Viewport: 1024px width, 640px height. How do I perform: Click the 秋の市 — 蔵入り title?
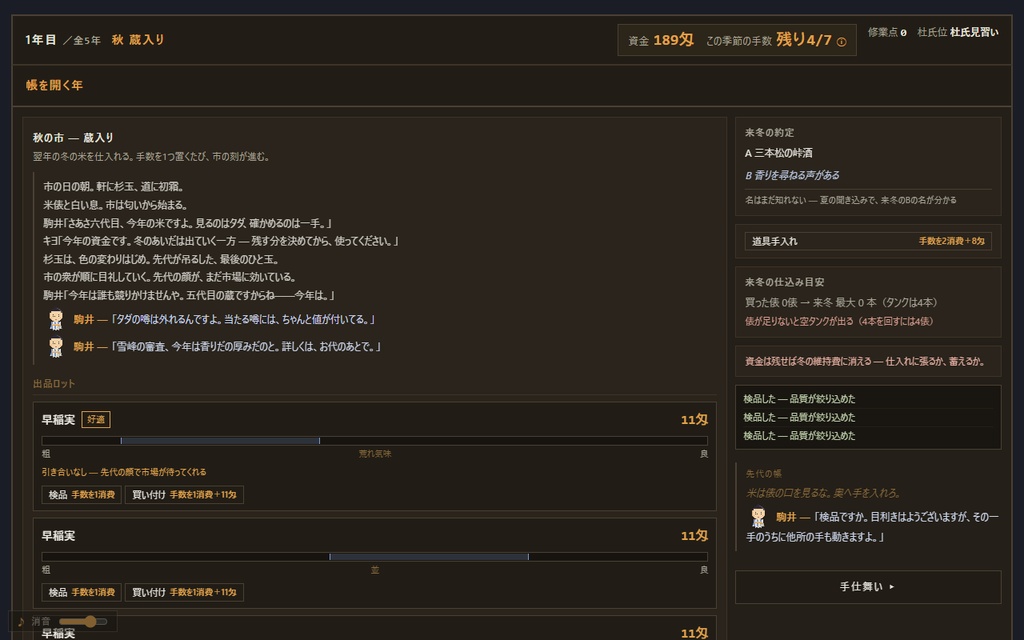[x=73, y=138]
